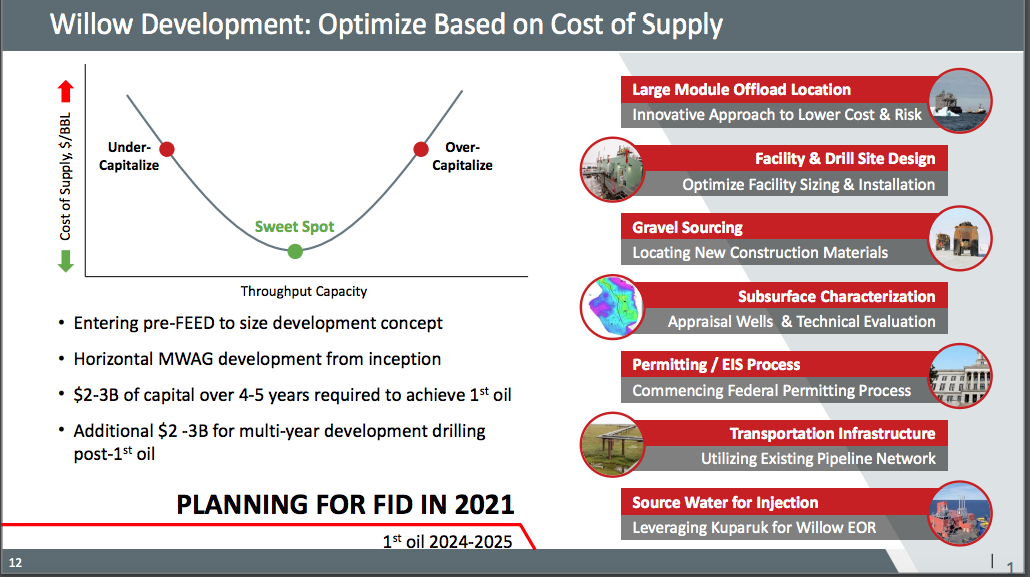Click the Transportation Infrastructure pipeline photo
This screenshot has height=577, width=1030.
[x=612, y=445]
